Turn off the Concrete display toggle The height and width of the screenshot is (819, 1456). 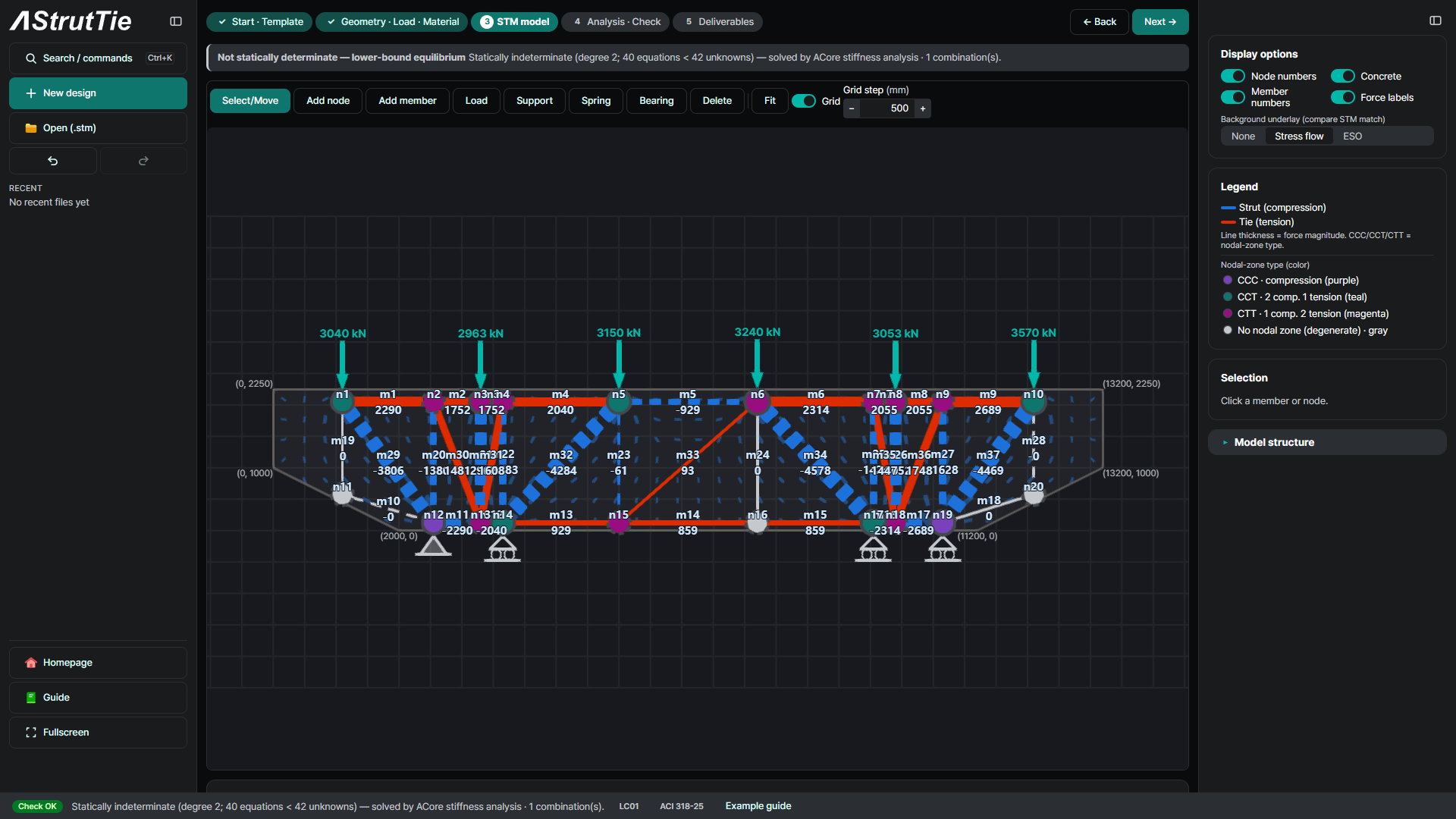coord(1343,76)
